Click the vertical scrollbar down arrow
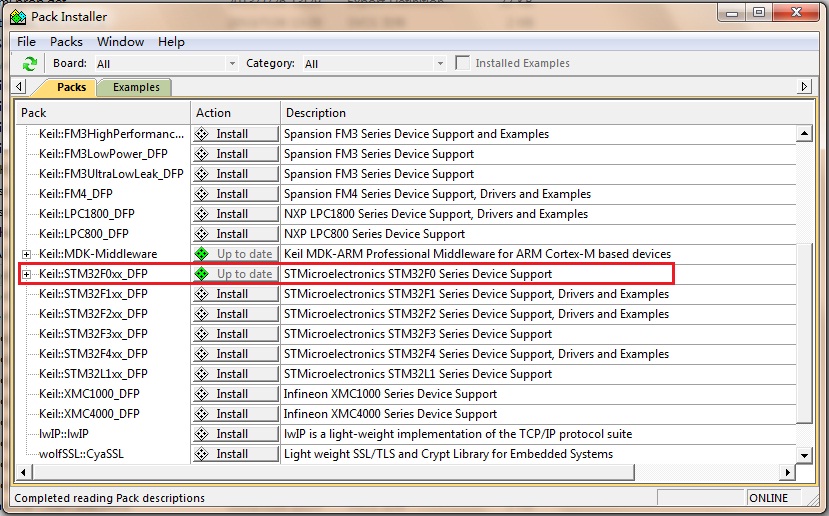The width and height of the screenshot is (829, 516). point(804,455)
